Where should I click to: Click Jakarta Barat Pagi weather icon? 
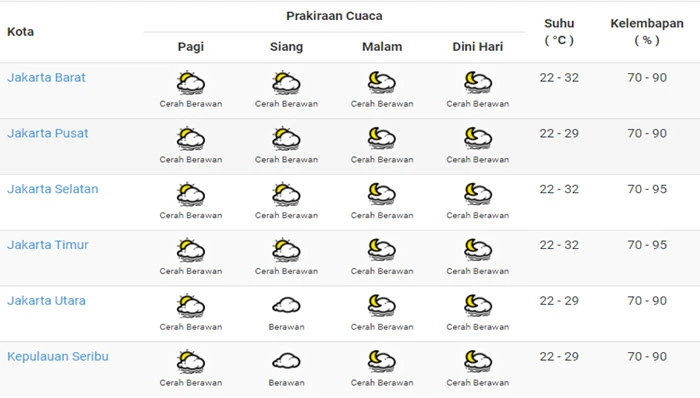(191, 83)
